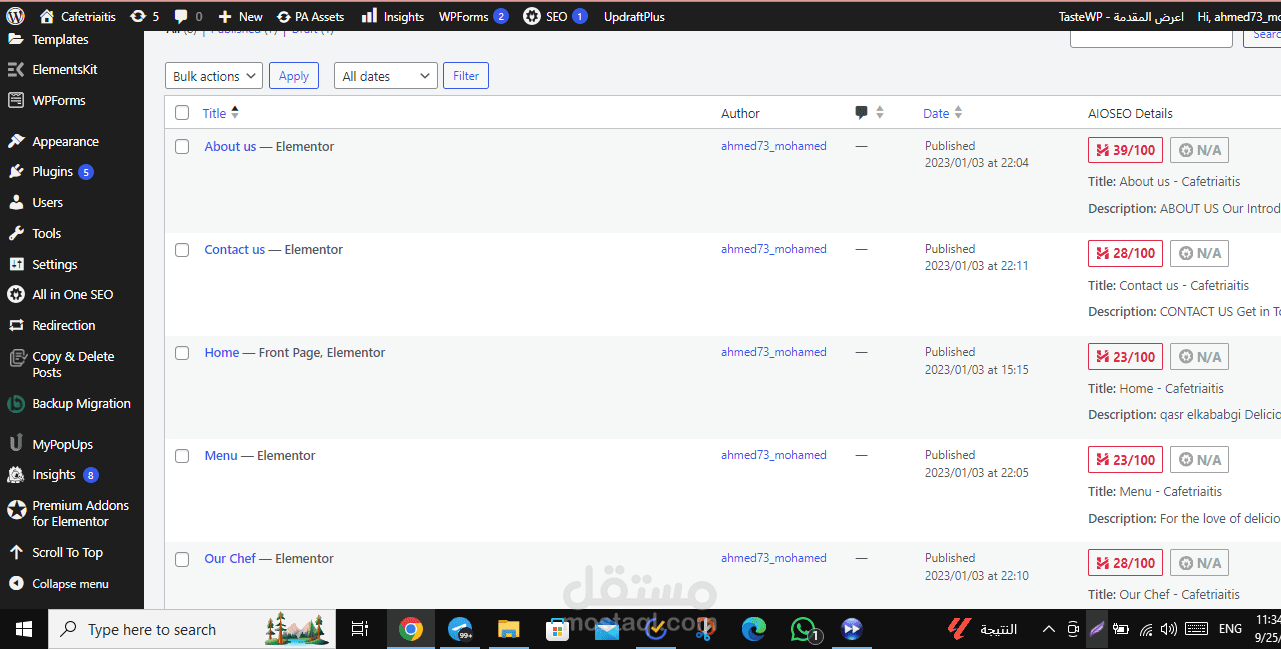This screenshot has width=1281, height=649.
Task: Show hidden system tray icons
Action: [x=1048, y=629]
